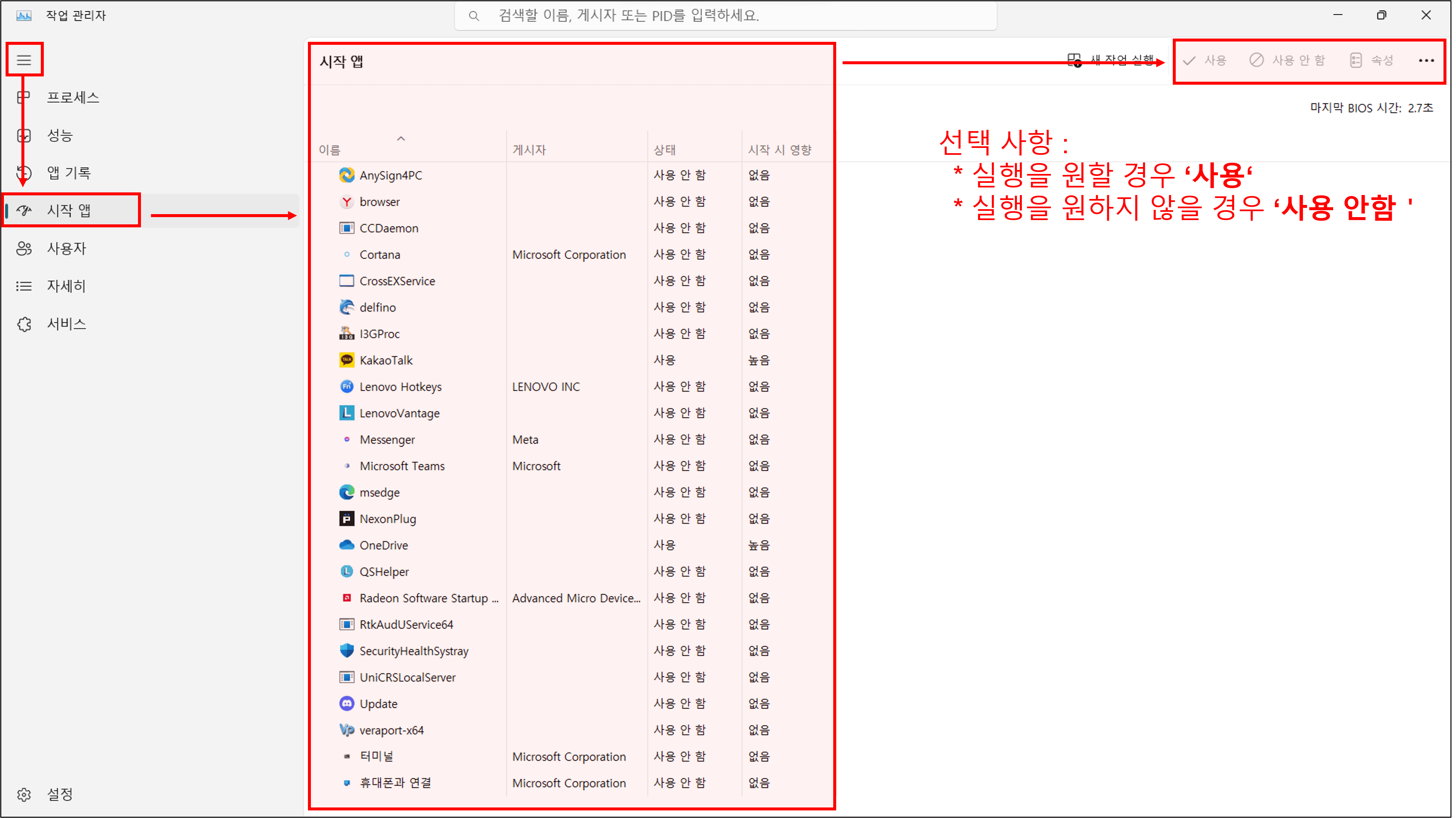Viewport: 1456px width, 818px height.
Task: Select the Radeon Software Startup icon
Action: click(x=346, y=598)
